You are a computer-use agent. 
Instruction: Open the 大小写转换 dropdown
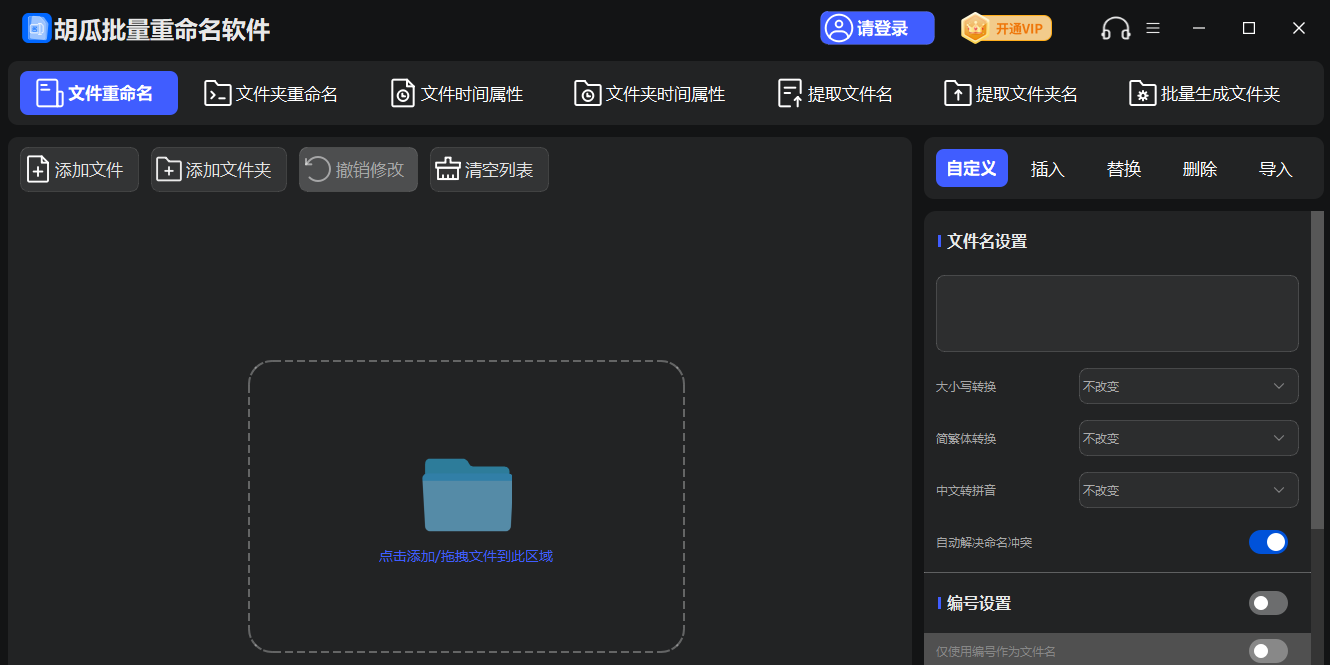[x=1188, y=385]
